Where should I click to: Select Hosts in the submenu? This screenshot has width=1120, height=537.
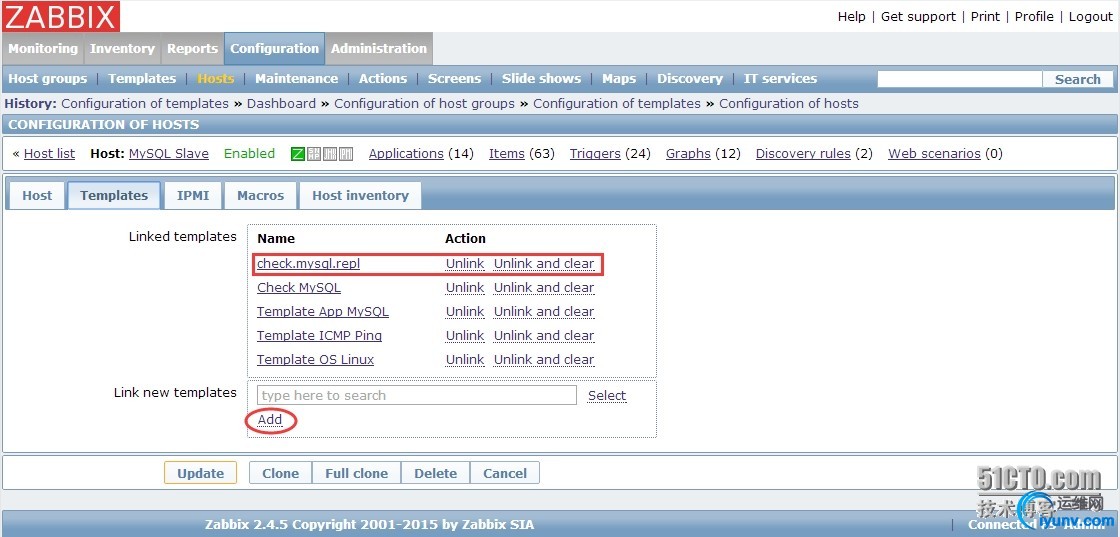tap(216, 79)
